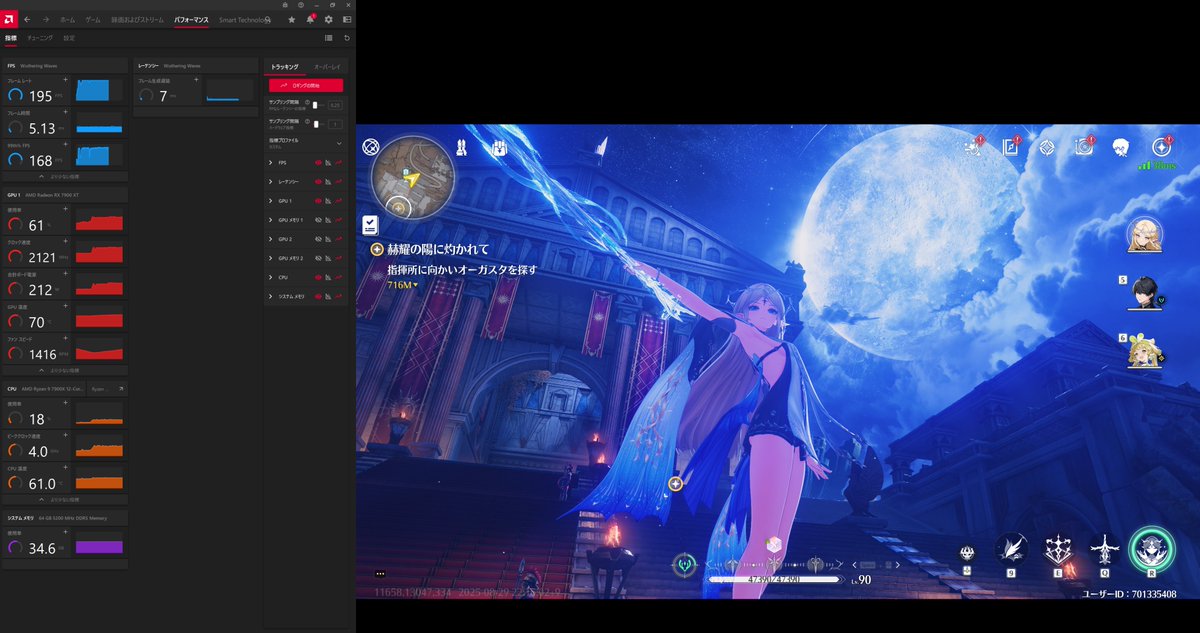Expand the GPU memory 1 row chevron
The image size is (1200, 633).
pyautogui.click(x=270, y=219)
